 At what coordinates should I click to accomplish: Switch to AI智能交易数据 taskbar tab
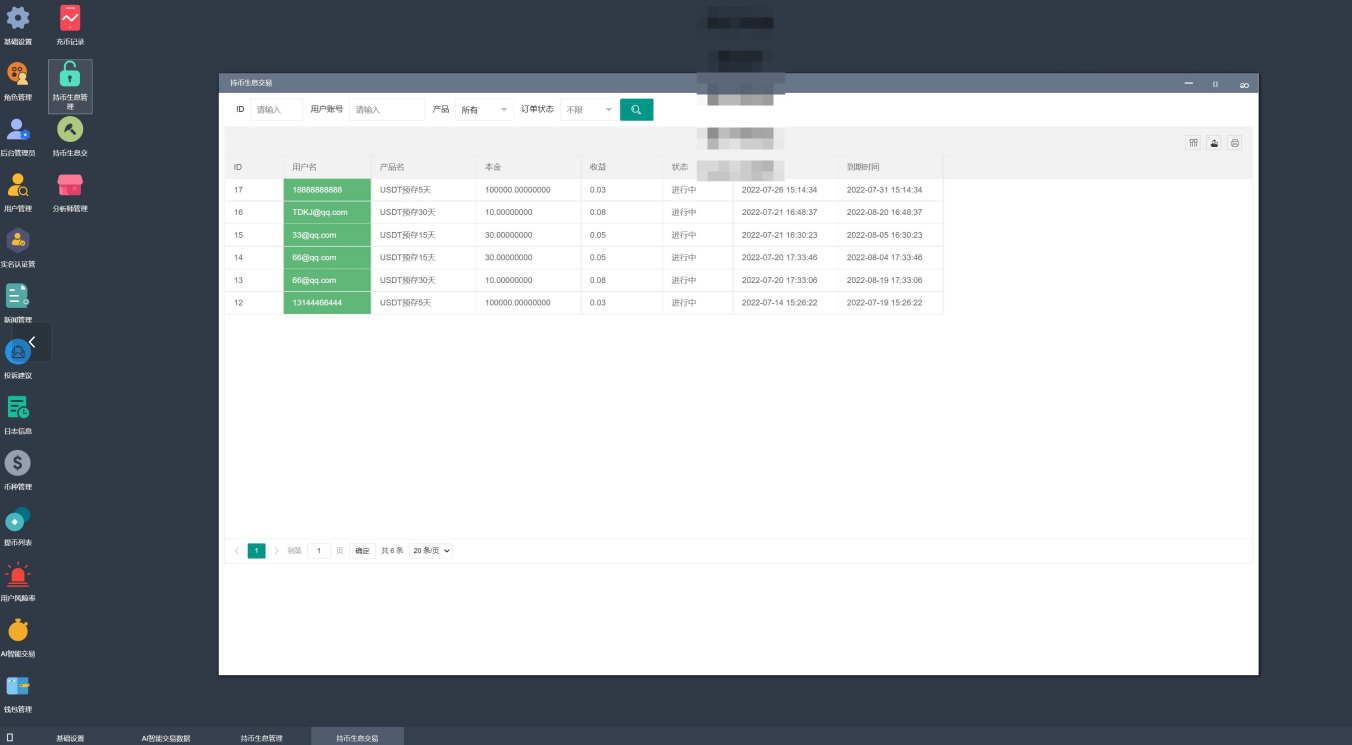(x=166, y=738)
